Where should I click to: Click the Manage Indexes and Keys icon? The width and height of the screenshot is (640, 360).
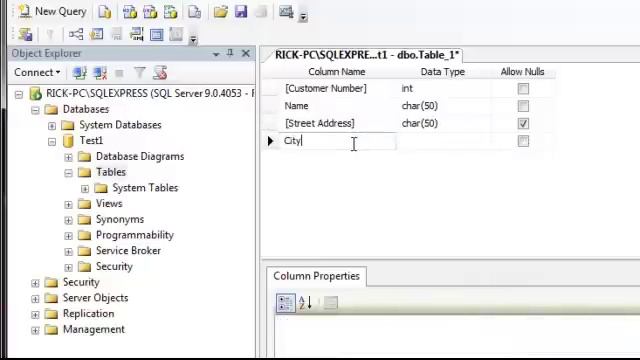[x=97, y=34]
